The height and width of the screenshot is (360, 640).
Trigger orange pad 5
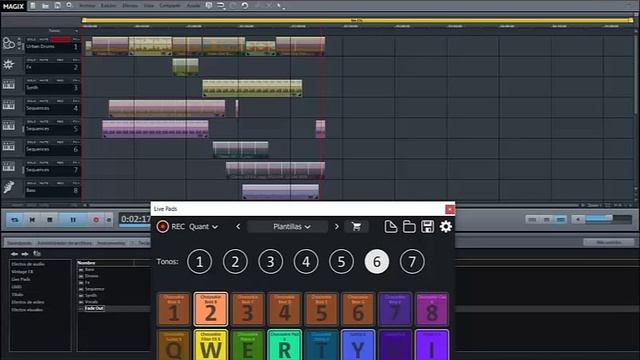point(321,309)
